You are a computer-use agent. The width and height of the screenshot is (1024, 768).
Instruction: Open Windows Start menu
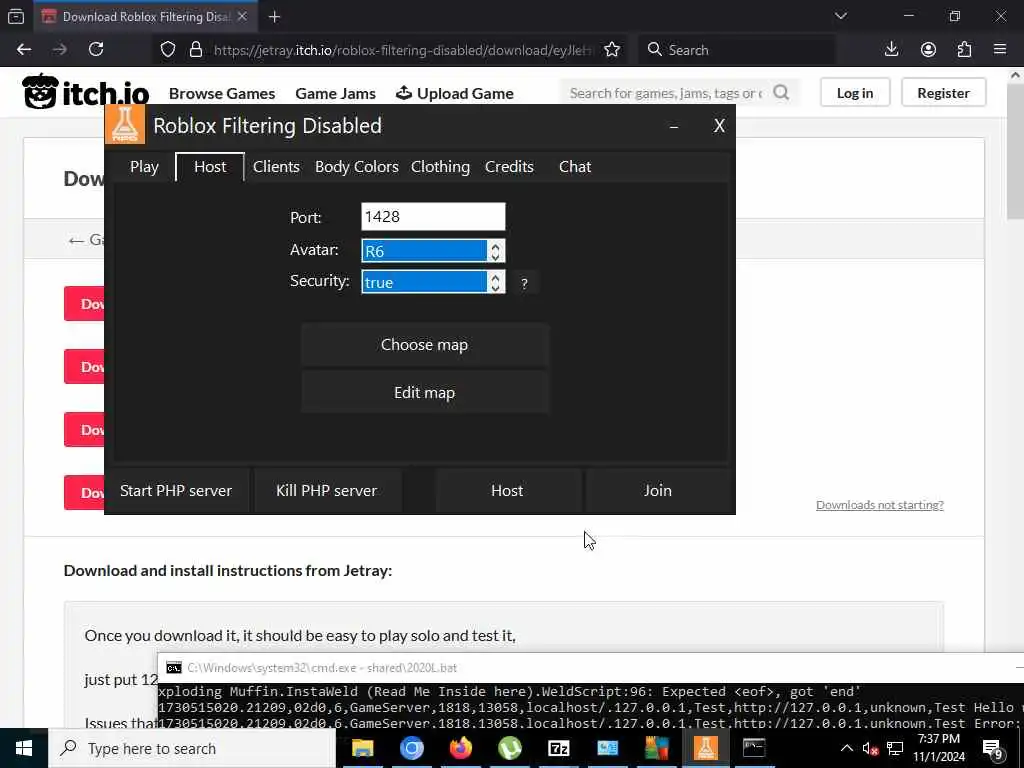click(x=24, y=748)
